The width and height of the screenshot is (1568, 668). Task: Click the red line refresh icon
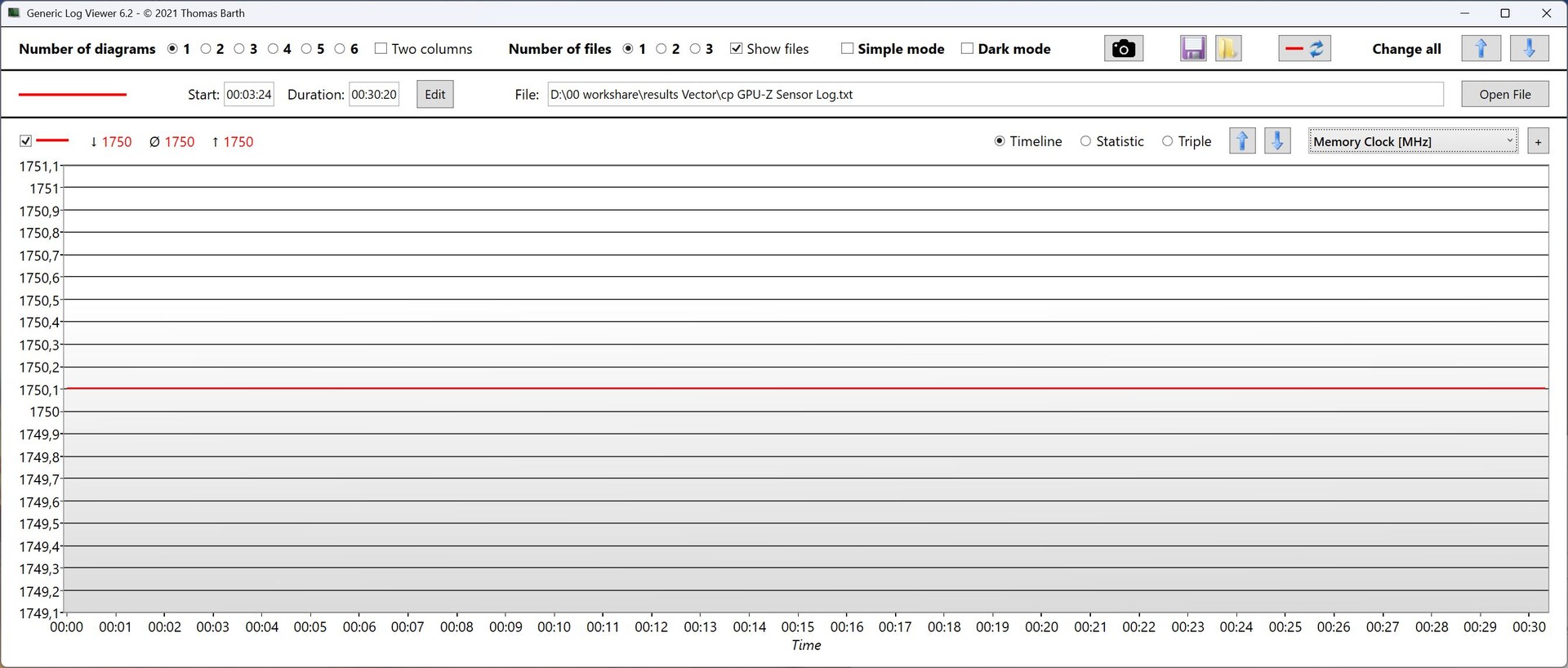pos(1305,49)
